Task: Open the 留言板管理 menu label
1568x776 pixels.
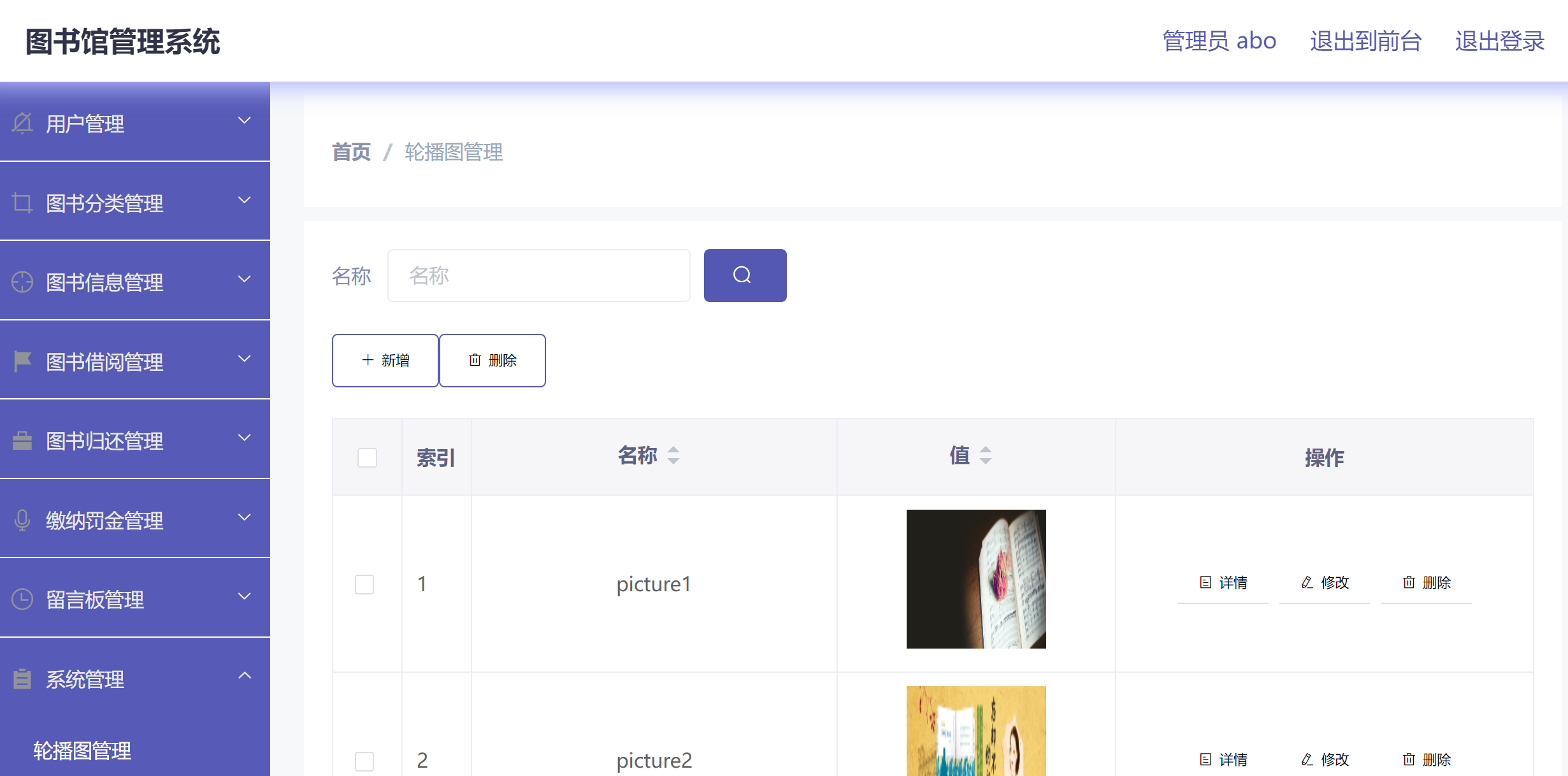Action: pyautogui.click(x=95, y=600)
